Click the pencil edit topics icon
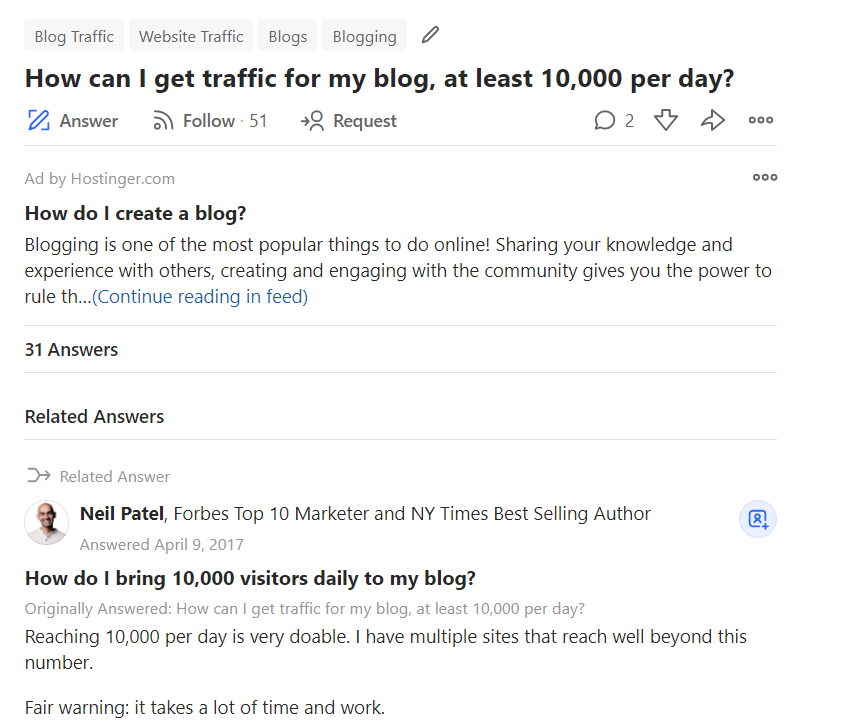The image size is (852, 727). tap(430, 35)
